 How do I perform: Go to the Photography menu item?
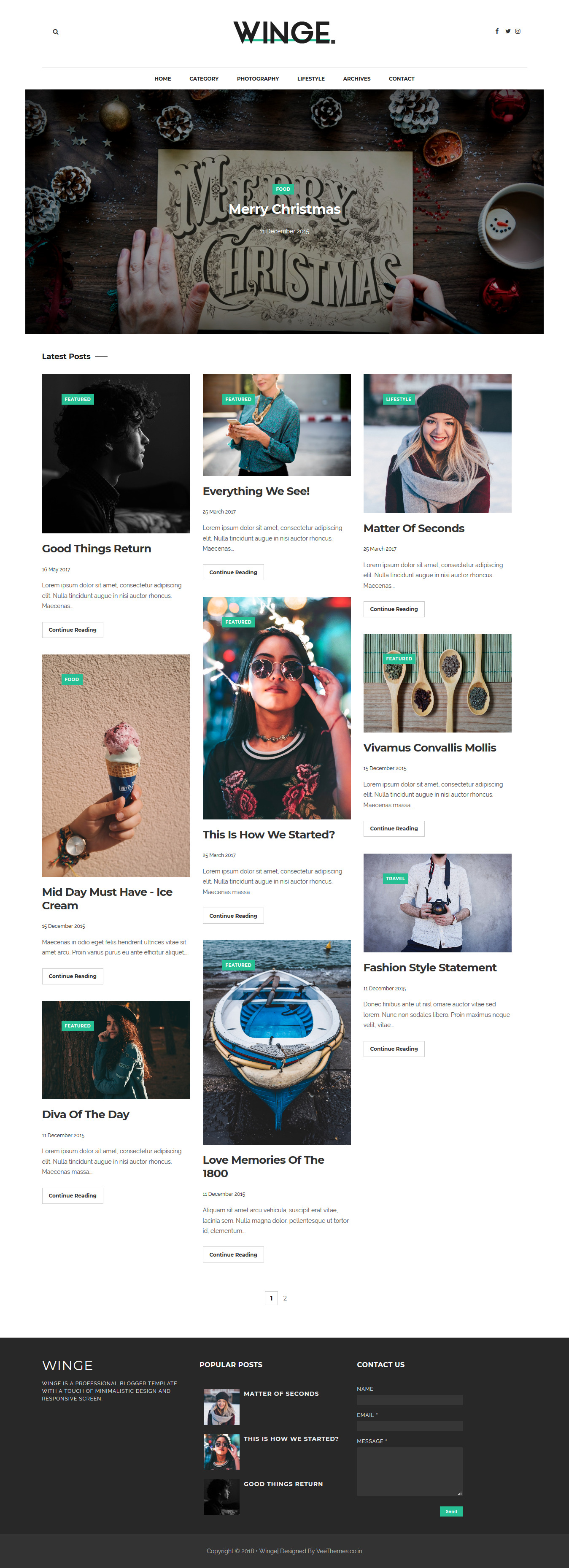coord(258,78)
